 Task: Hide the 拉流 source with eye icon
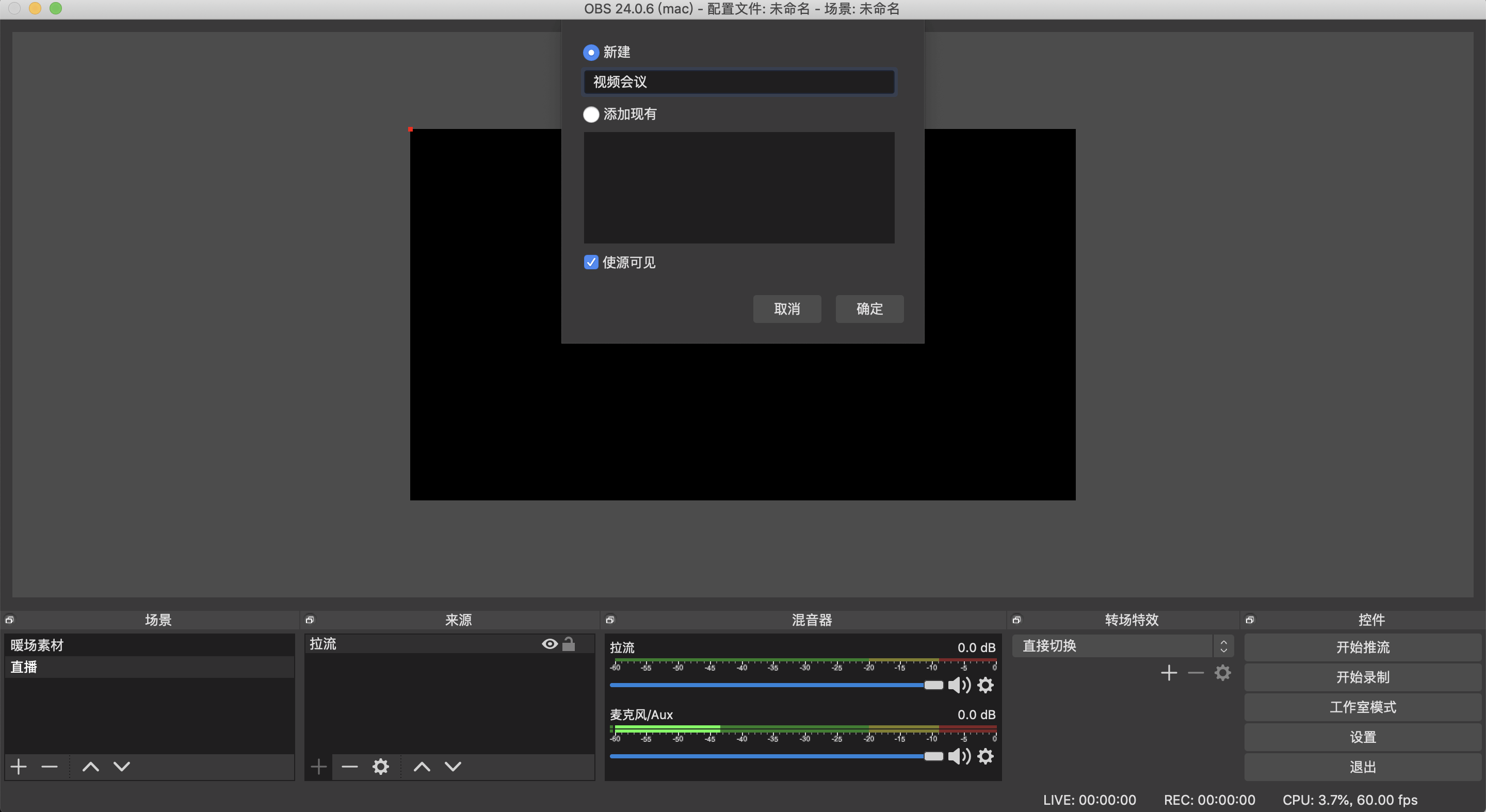(x=549, y=644)
